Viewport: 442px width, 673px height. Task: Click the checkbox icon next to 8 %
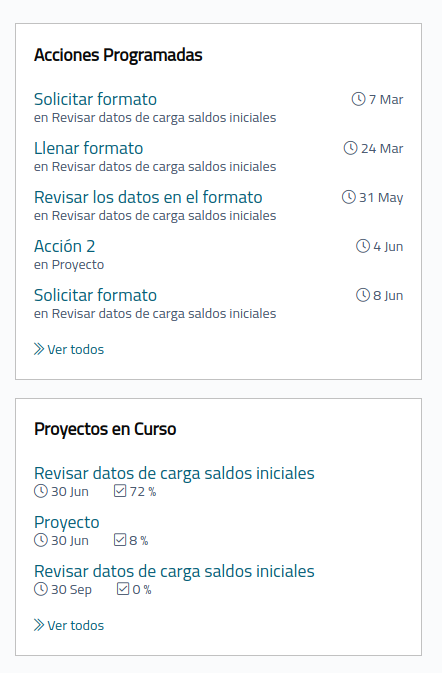pos(120,540)
